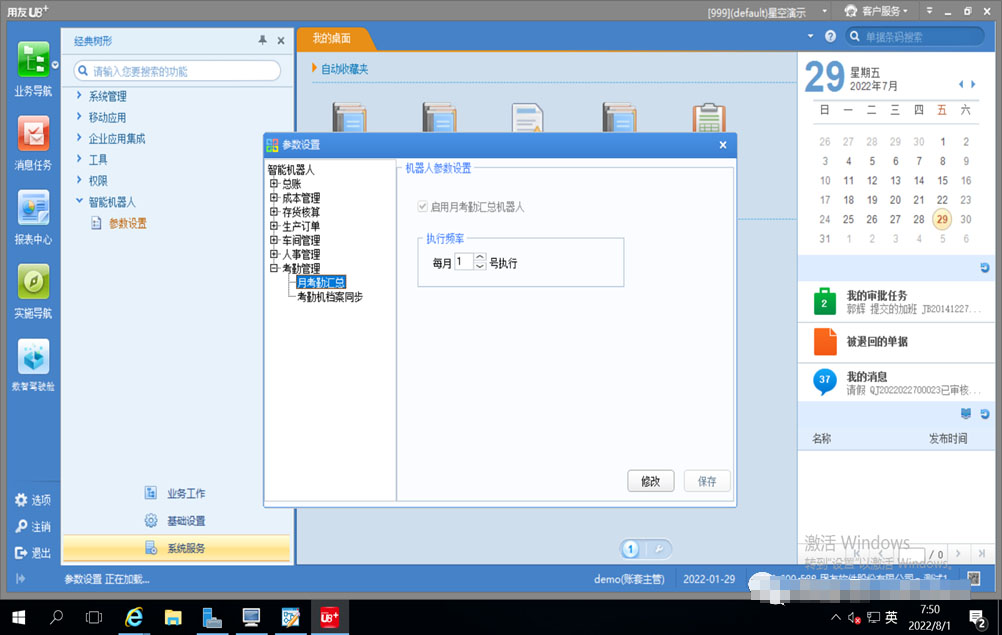Click the 退出 exit icon
The width and height of the screenshot is (1002, 635).
pos(21,553)
